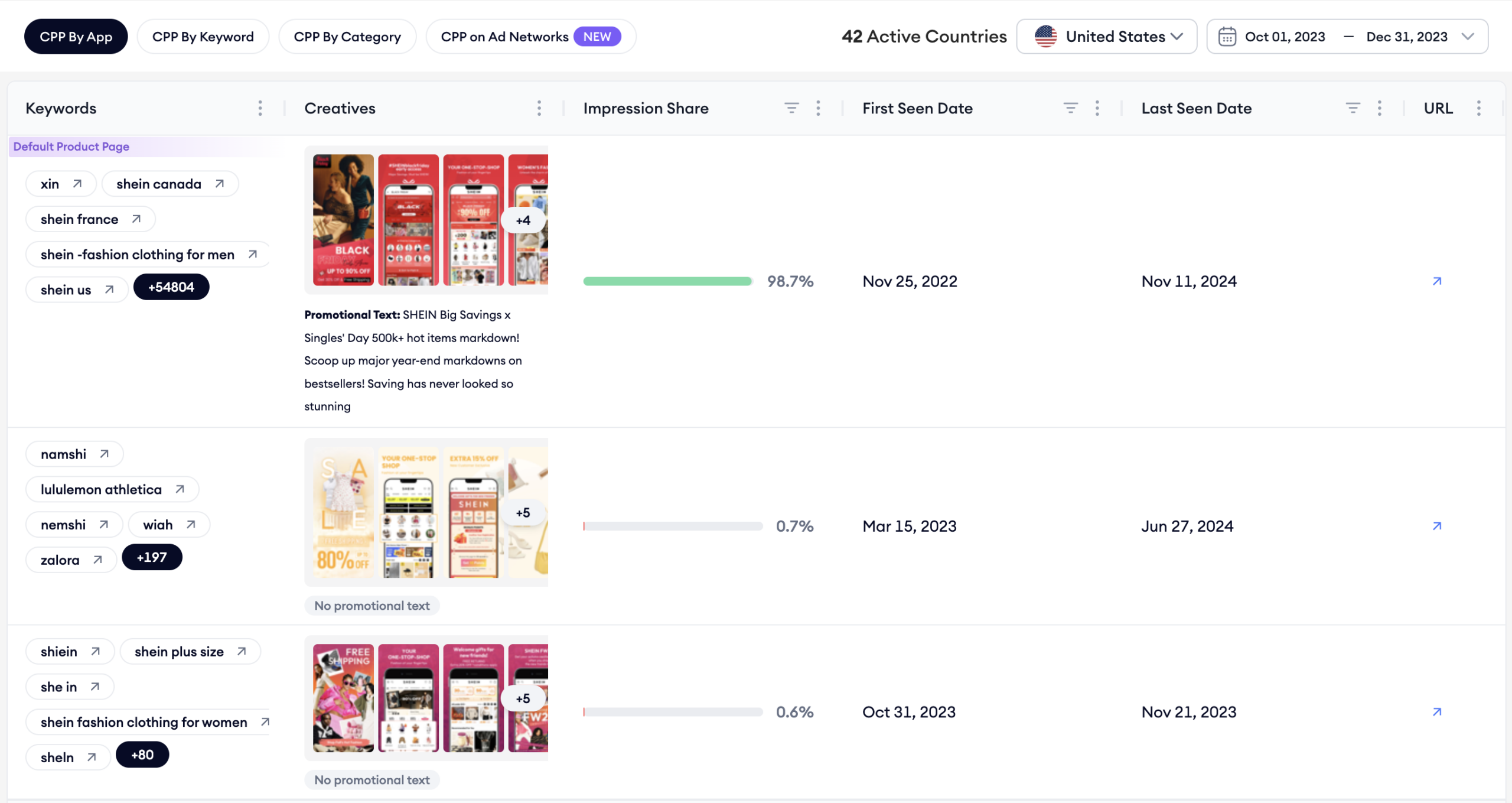Click the shiein keyword chip
The image size is (1512, 803).
point(70,651)
